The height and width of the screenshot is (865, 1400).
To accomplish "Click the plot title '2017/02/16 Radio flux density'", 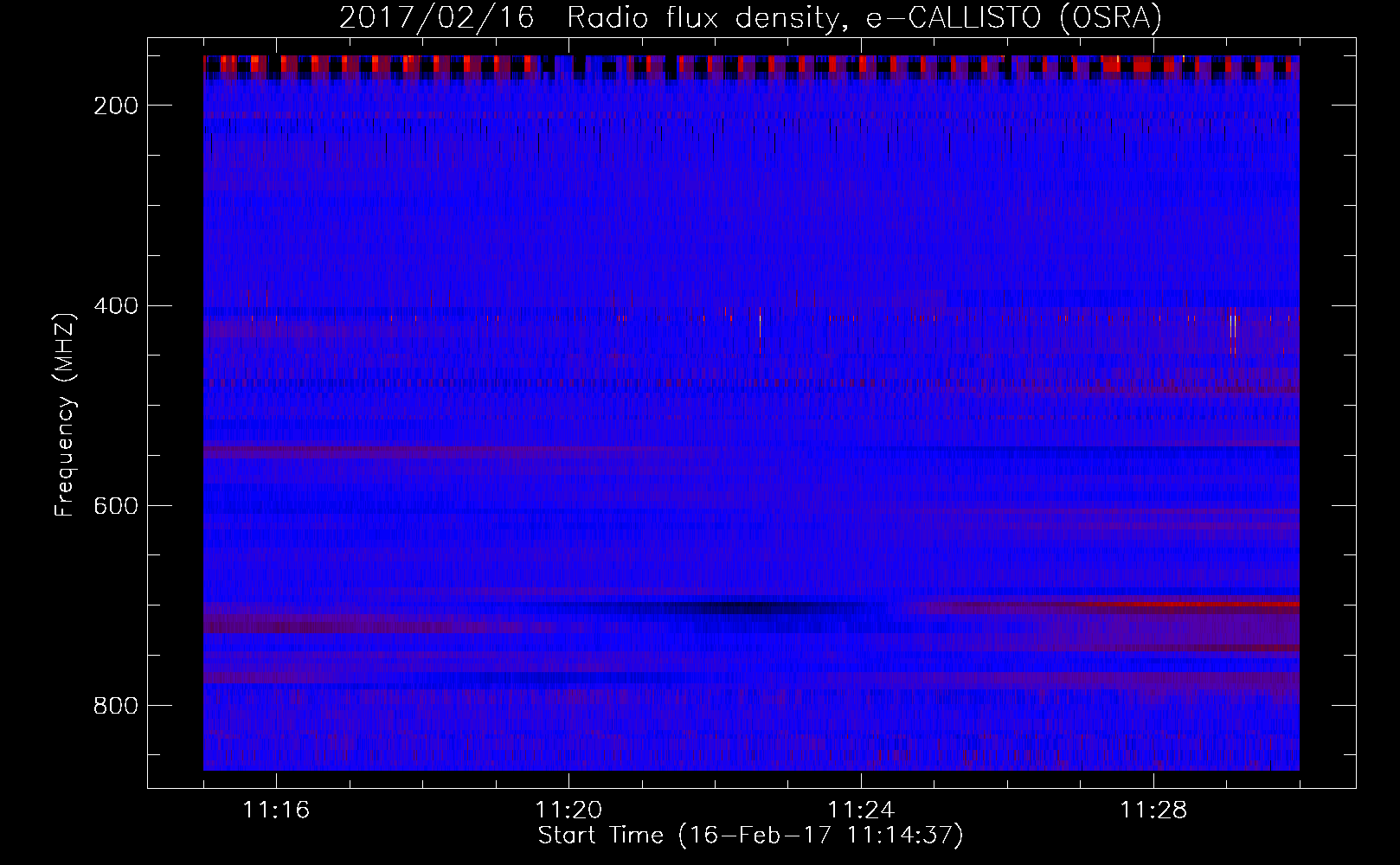I will [749, 17].
